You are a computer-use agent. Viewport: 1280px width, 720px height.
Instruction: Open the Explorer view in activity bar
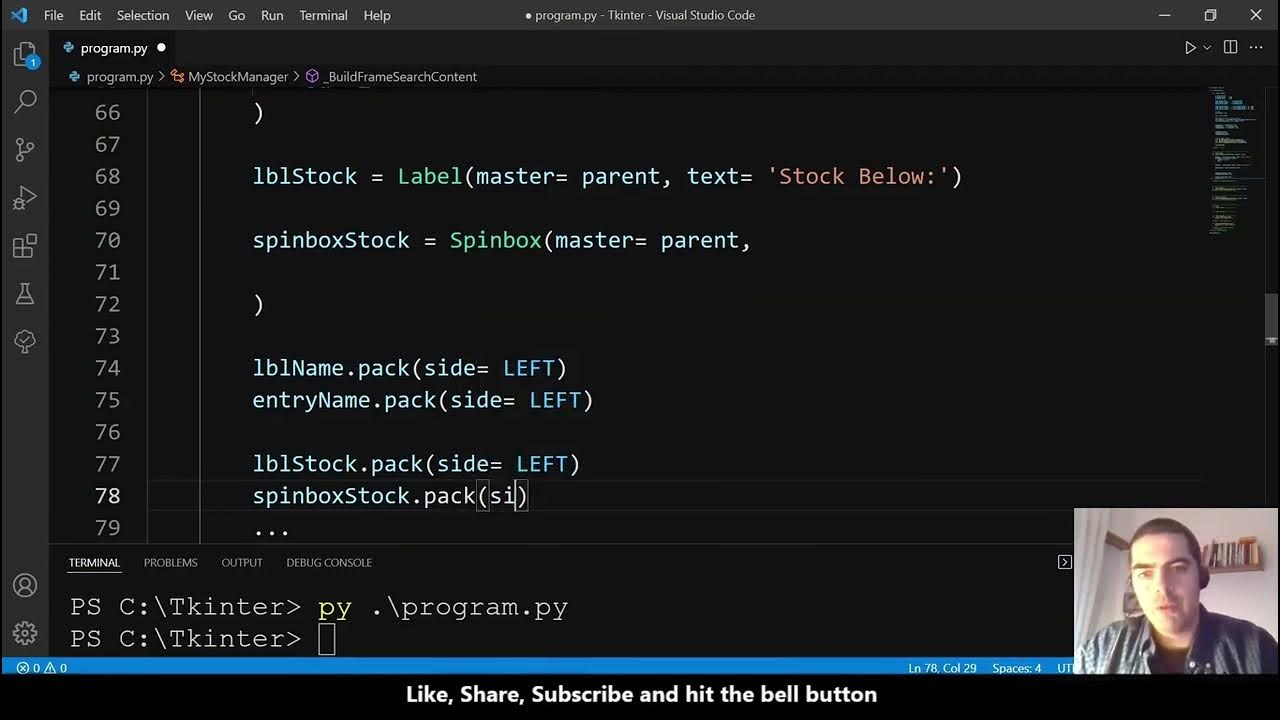pyautogui.click(x=25, y=55)
